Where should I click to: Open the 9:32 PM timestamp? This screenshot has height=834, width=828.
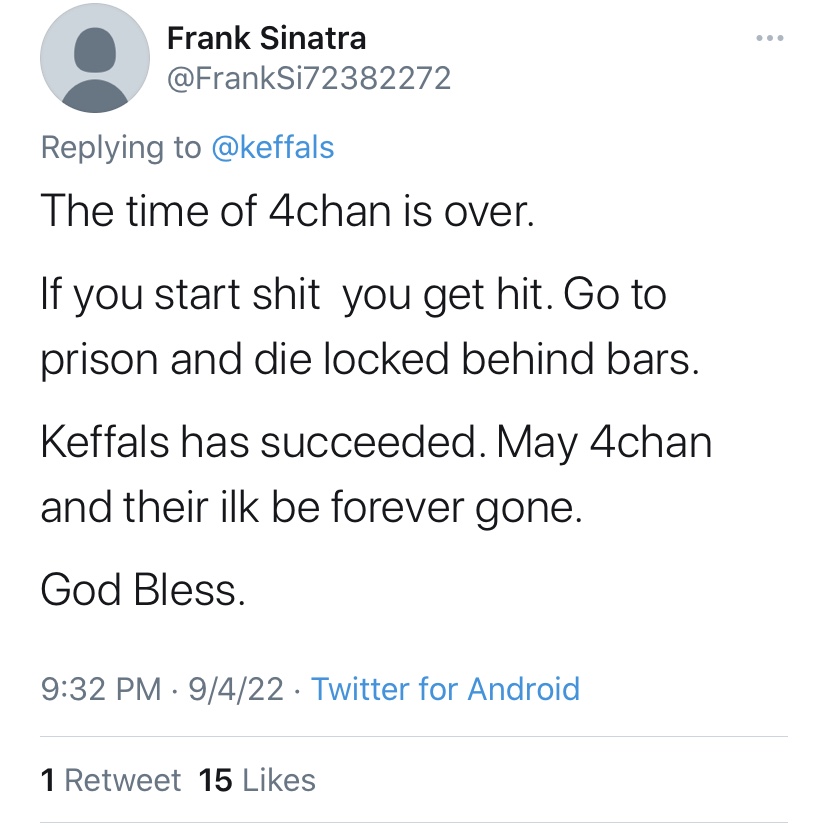click(x=100, y=689)
